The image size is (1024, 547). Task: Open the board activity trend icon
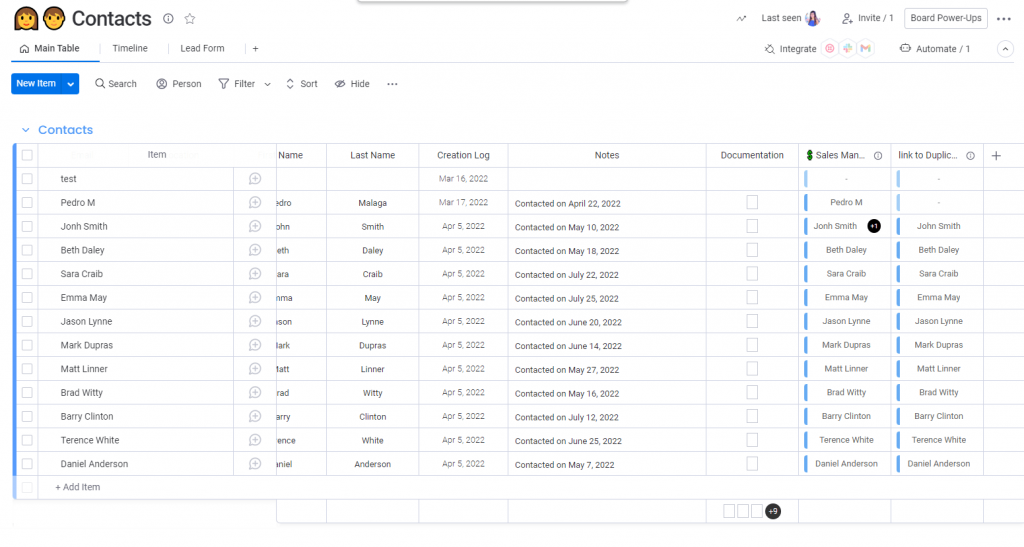pos(741,18)
